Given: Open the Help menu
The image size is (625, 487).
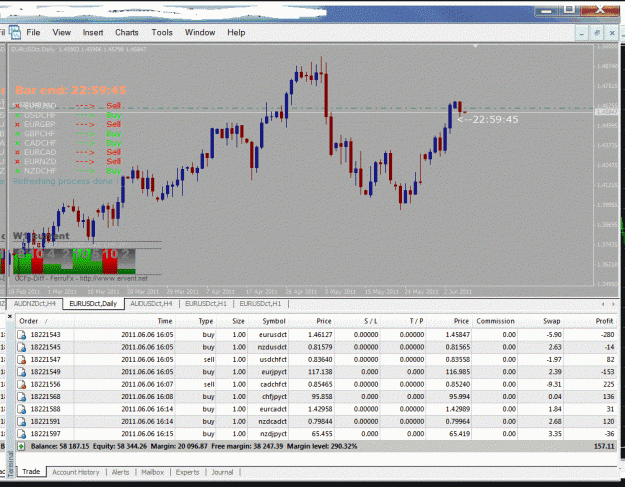Looking at the screenshot, I should [x=236, y=32].
